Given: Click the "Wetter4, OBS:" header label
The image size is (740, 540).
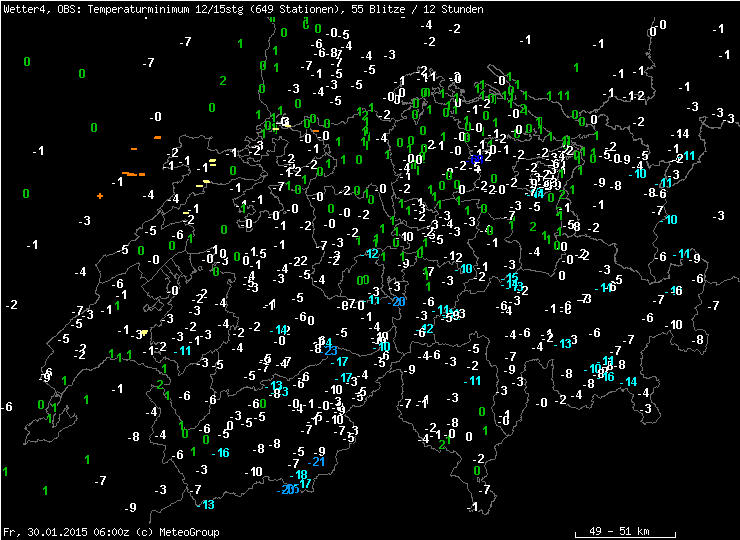Looking at the screenshot, I should [x=36, y=9].
